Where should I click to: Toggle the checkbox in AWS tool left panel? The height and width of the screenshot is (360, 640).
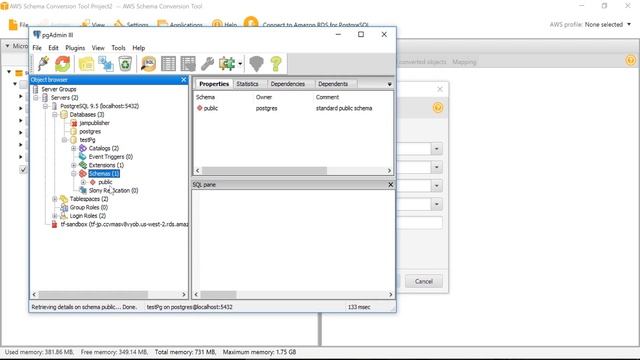(23, 169)
